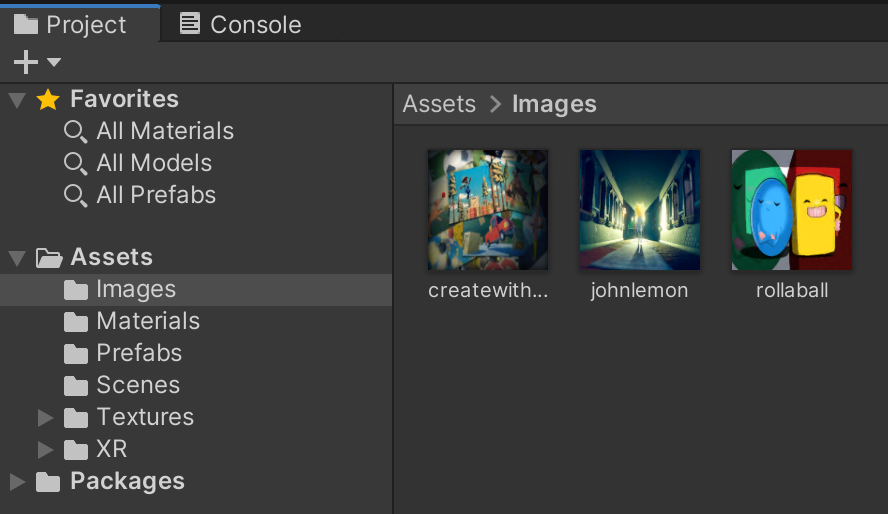This screenshot has width=888, height=514.
Task: Expand the Packages section arrow
Action: point(17,482)
